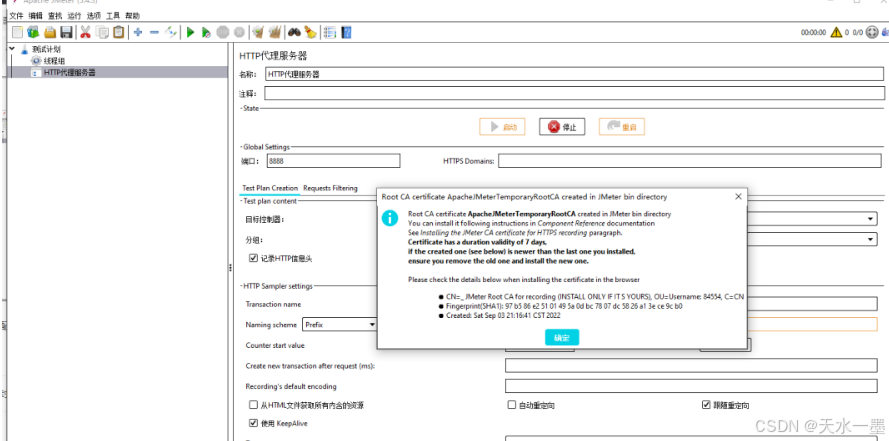Viewport: 889px width, 441px height.
Task: Click the grey Stop sign icon
Action: (223, 33)
